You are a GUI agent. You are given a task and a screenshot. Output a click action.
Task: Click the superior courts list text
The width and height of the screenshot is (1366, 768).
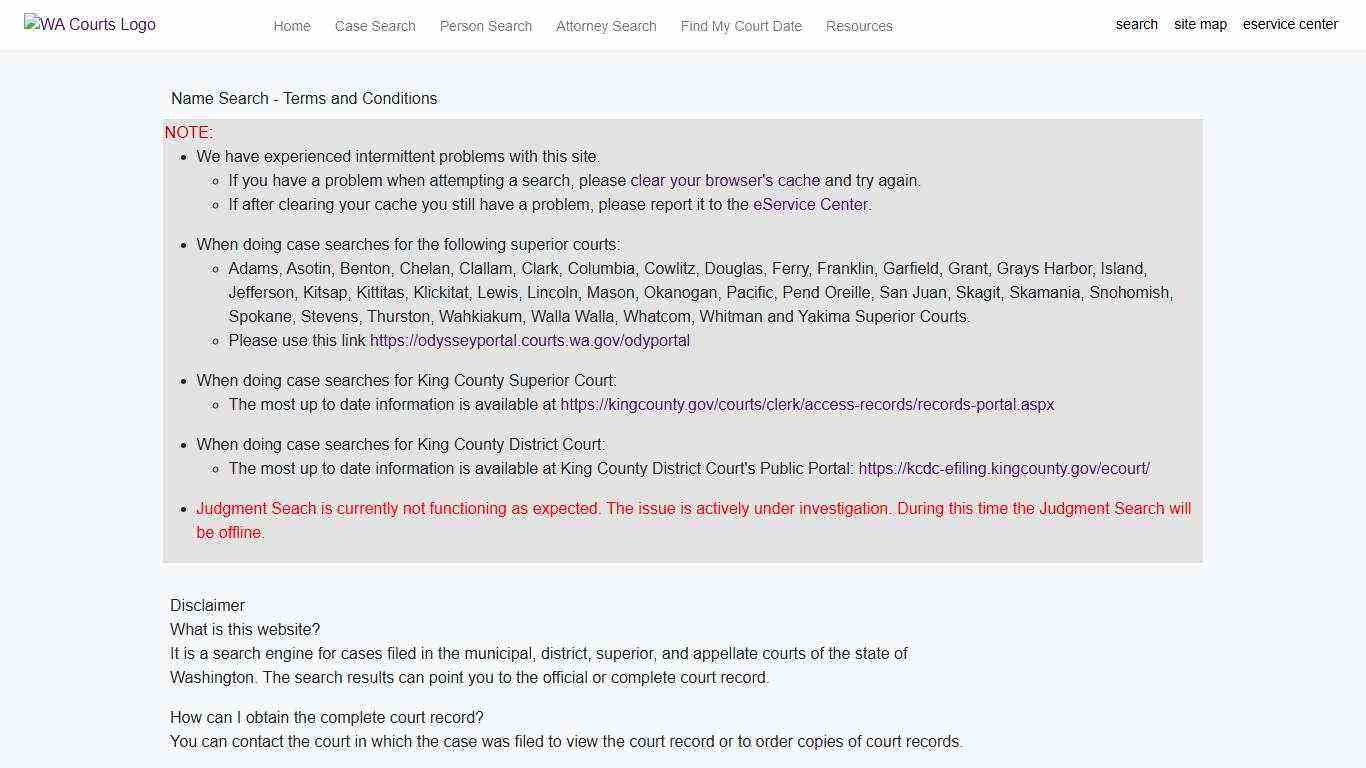coord(687,292)
